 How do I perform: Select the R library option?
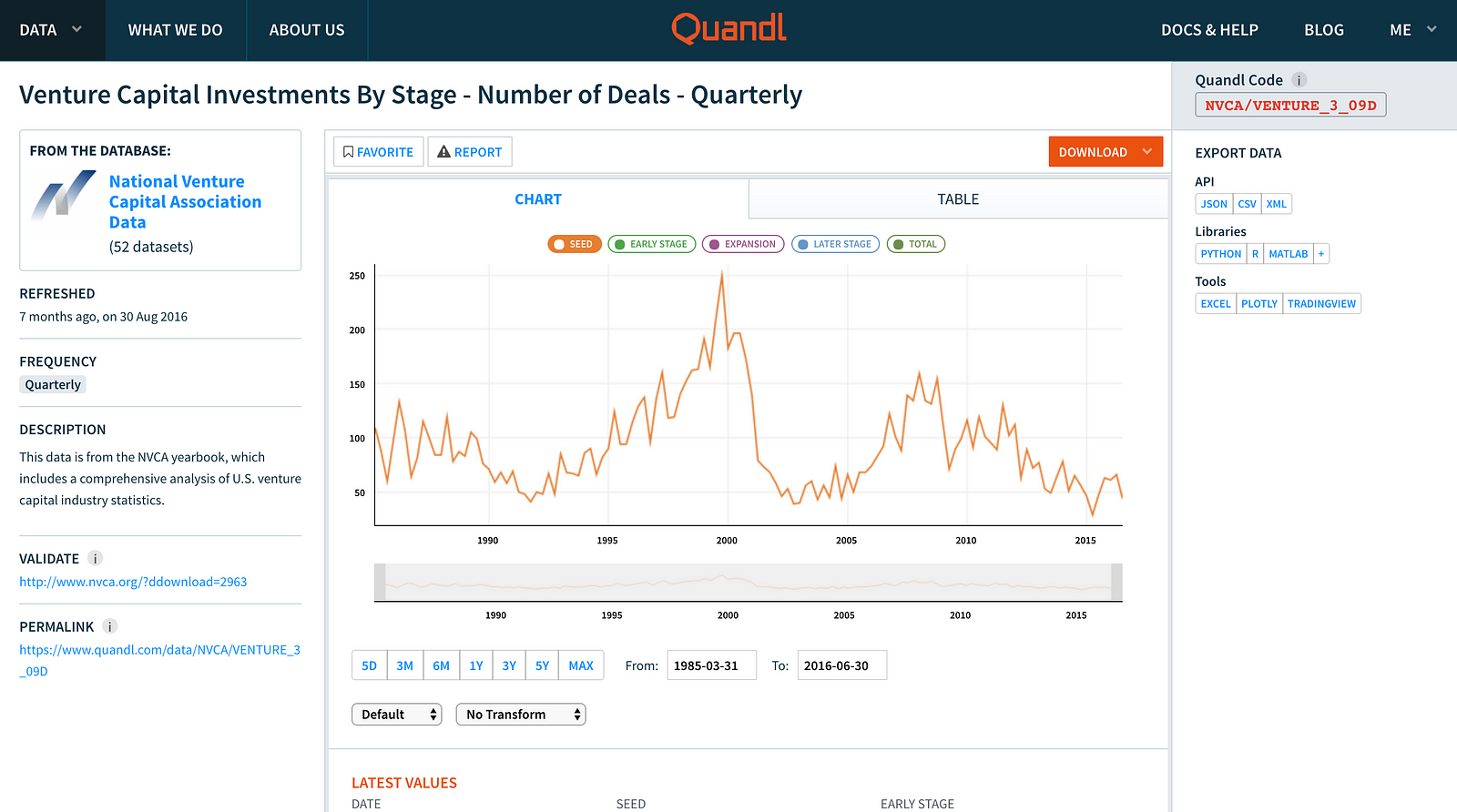pyautogui.click(x=1255, y=254)
